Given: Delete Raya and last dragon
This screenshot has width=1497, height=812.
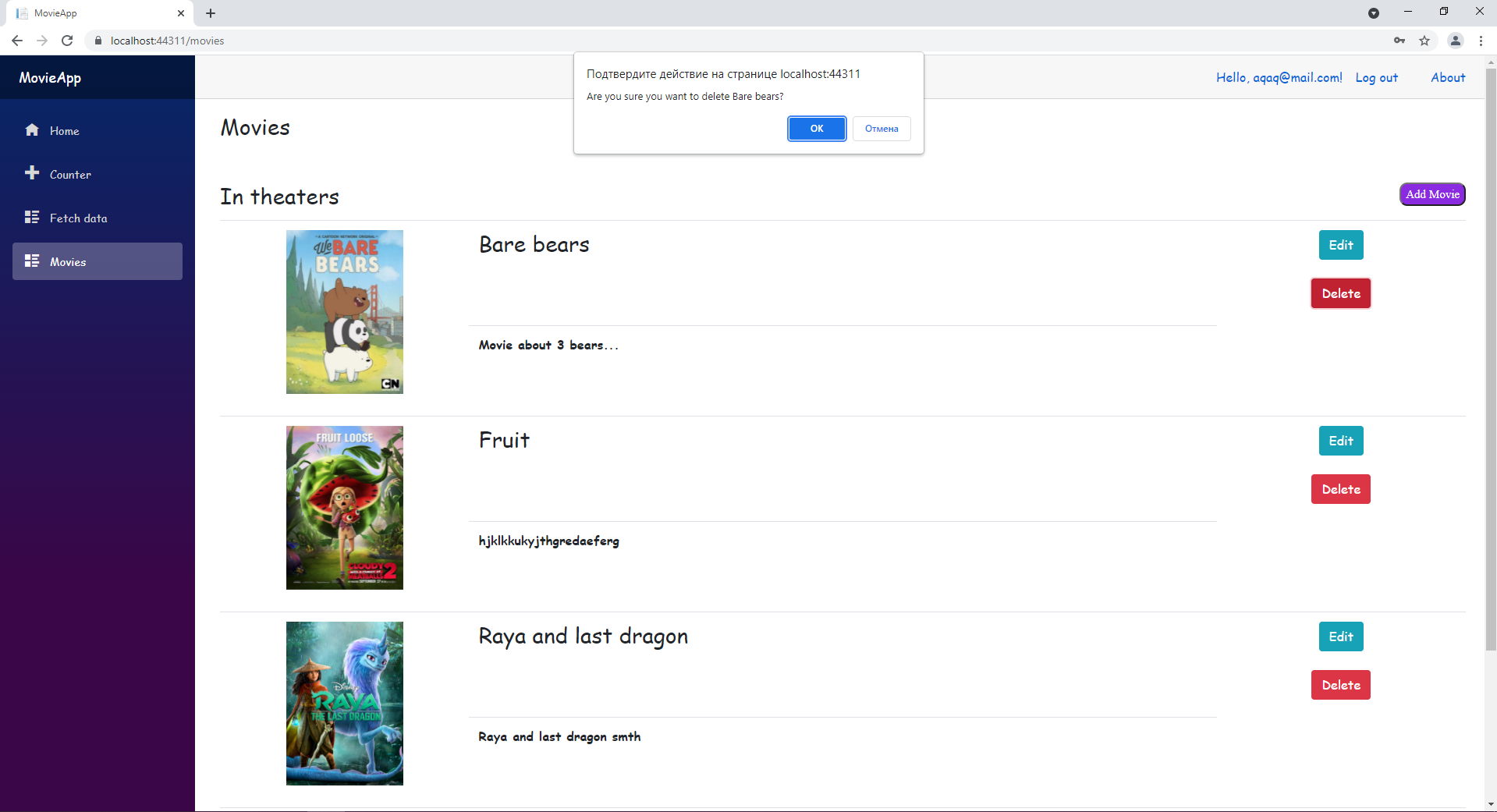Looking at the screenshot, I should click(1341, 685).
